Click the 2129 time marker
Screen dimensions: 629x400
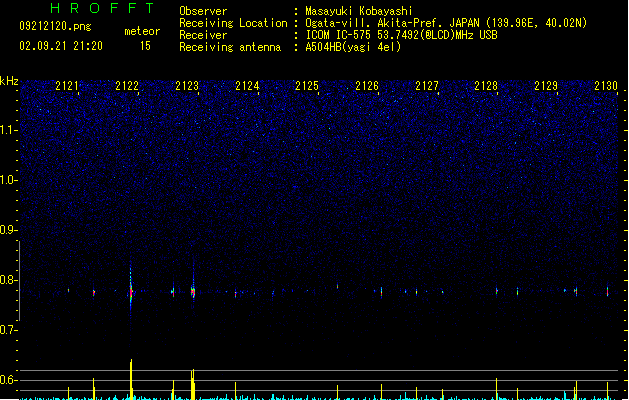(546, 86)
